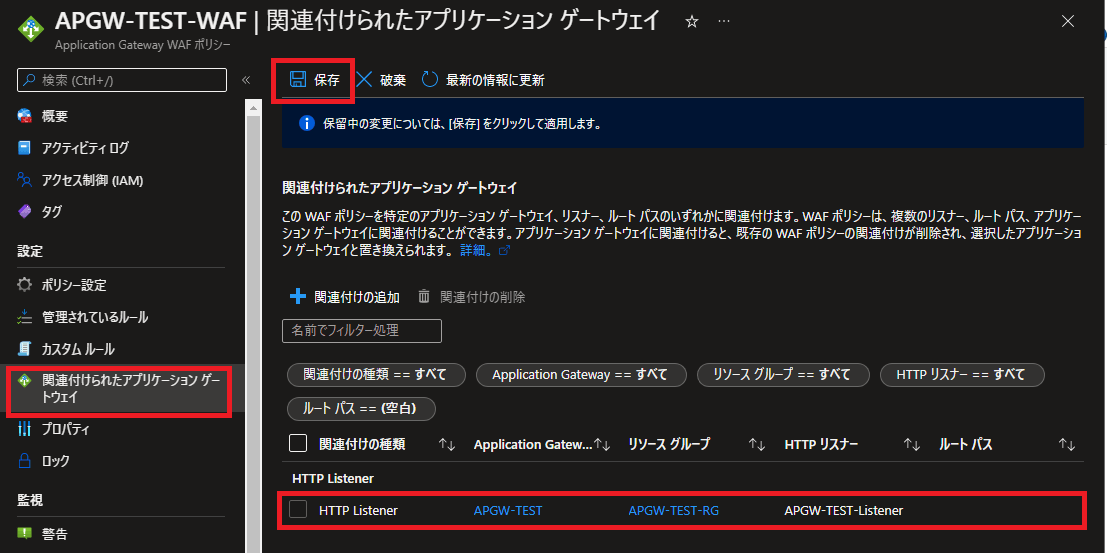Screen dimensions: 1107x553
Task: Open リソース グループ == すべて filter
Action: [x=783, y=375]
